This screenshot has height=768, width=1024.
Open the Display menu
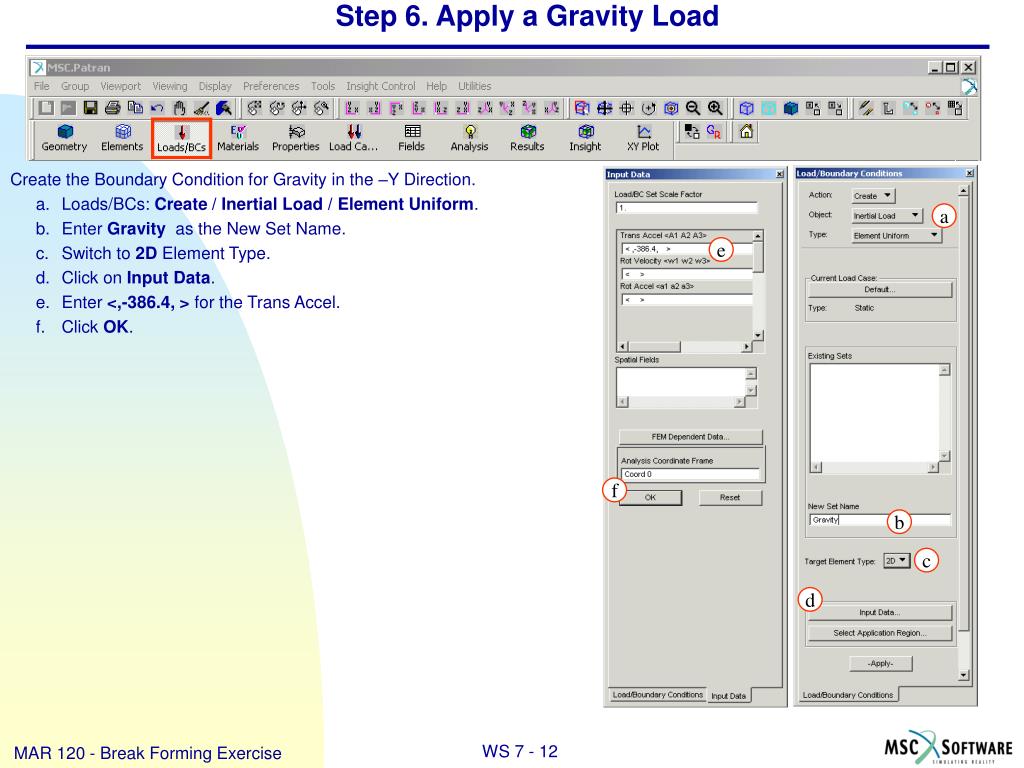click(x=215, y=86)
